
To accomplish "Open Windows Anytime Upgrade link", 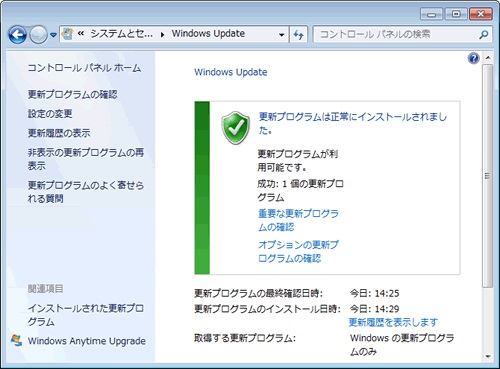I will [87, 341].
